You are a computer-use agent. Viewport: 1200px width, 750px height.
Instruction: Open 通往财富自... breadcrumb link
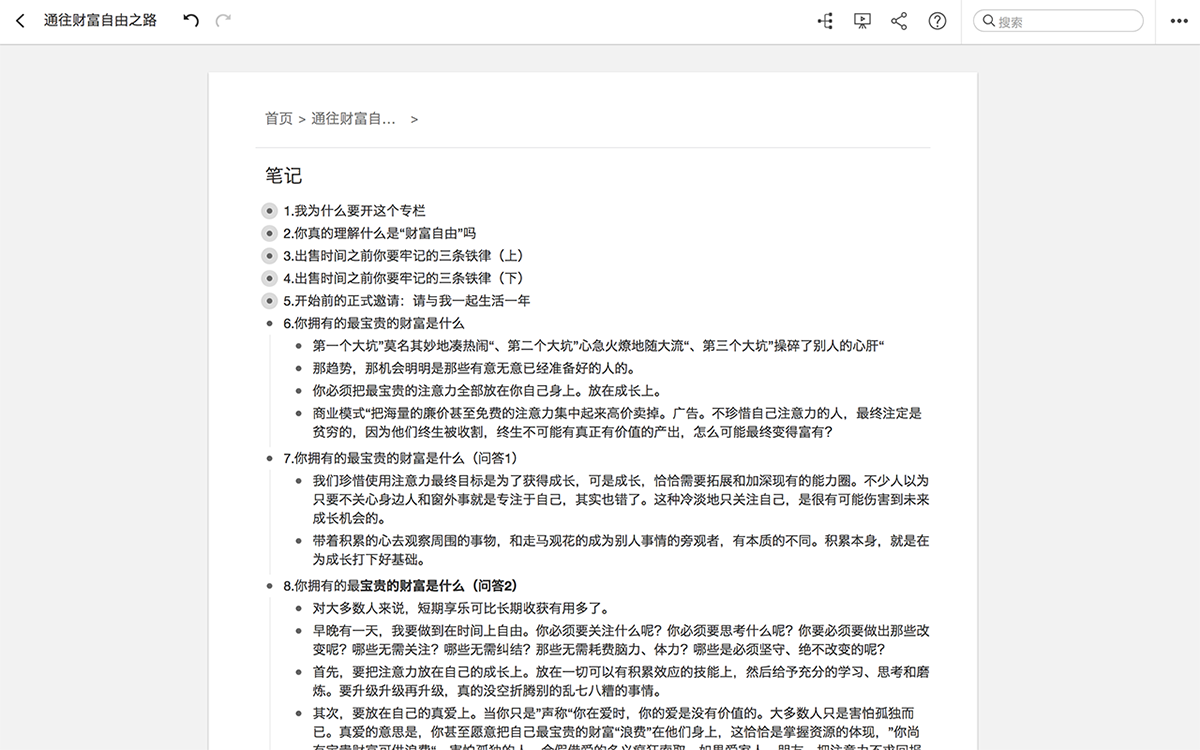pos(354,118)
